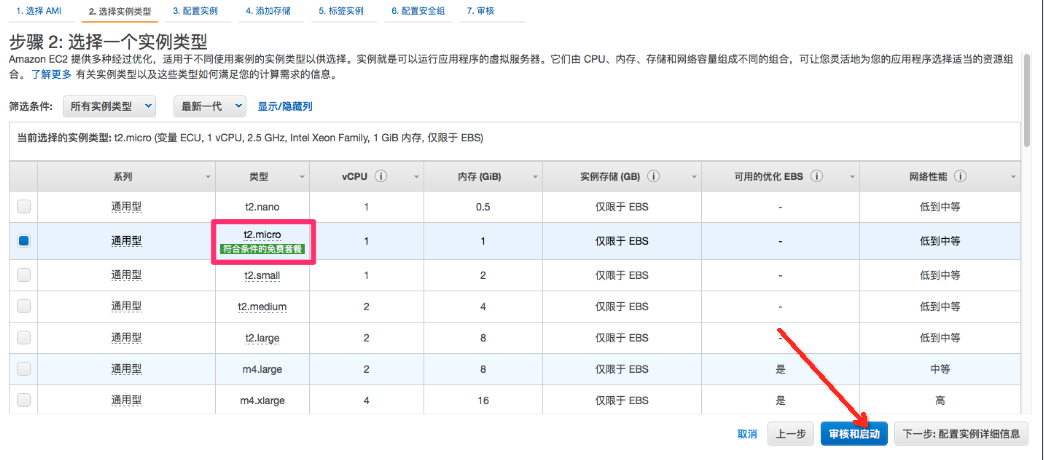This screenshot has height=460, width=1044.
Task: Expand the 实例存储 column dropdown arrow
Action: tap(694, 177)
